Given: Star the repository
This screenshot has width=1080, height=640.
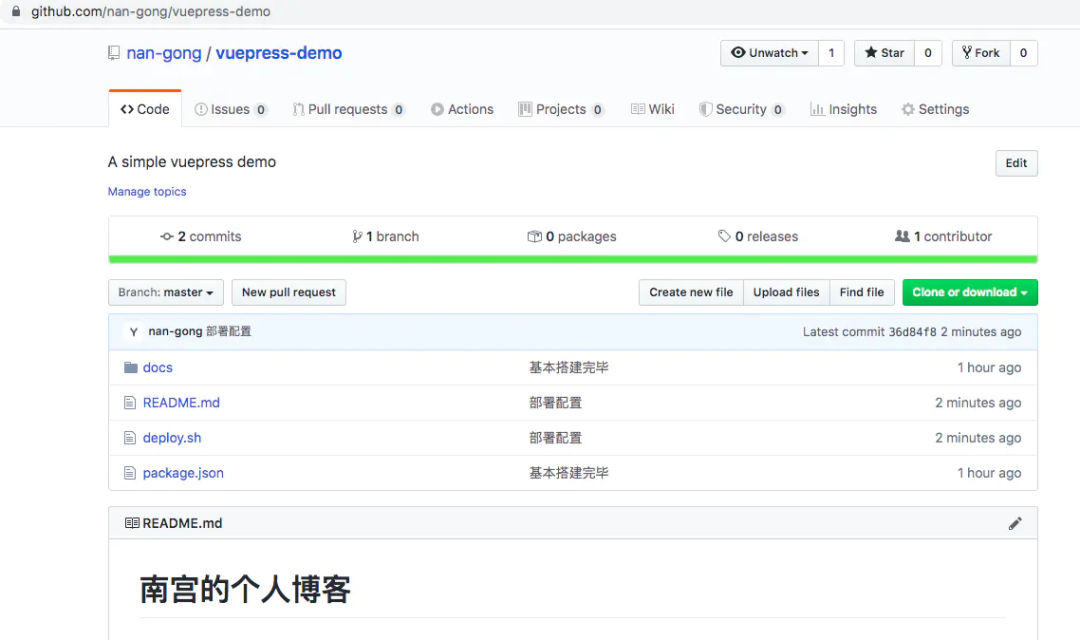Looking at the screenshot, I should (x=884, y=53).
